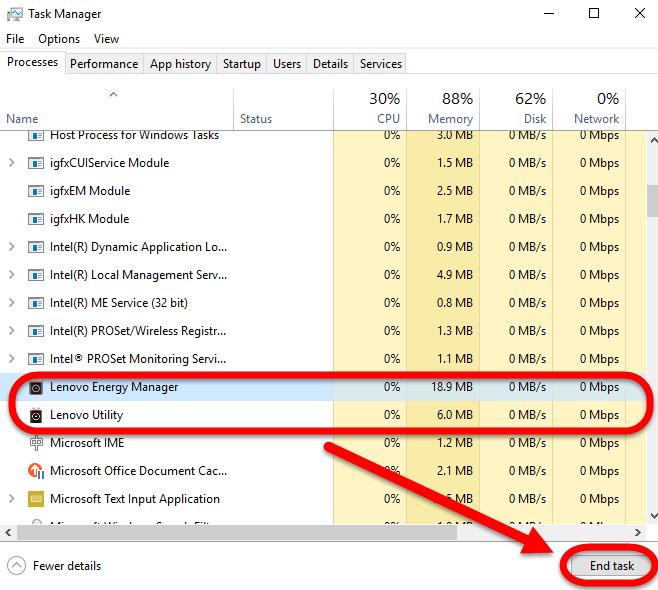The height and width of the screenshot is (590, 658).
Task: Click the 18.9 MB memory value
Action: tap(452, 387)
